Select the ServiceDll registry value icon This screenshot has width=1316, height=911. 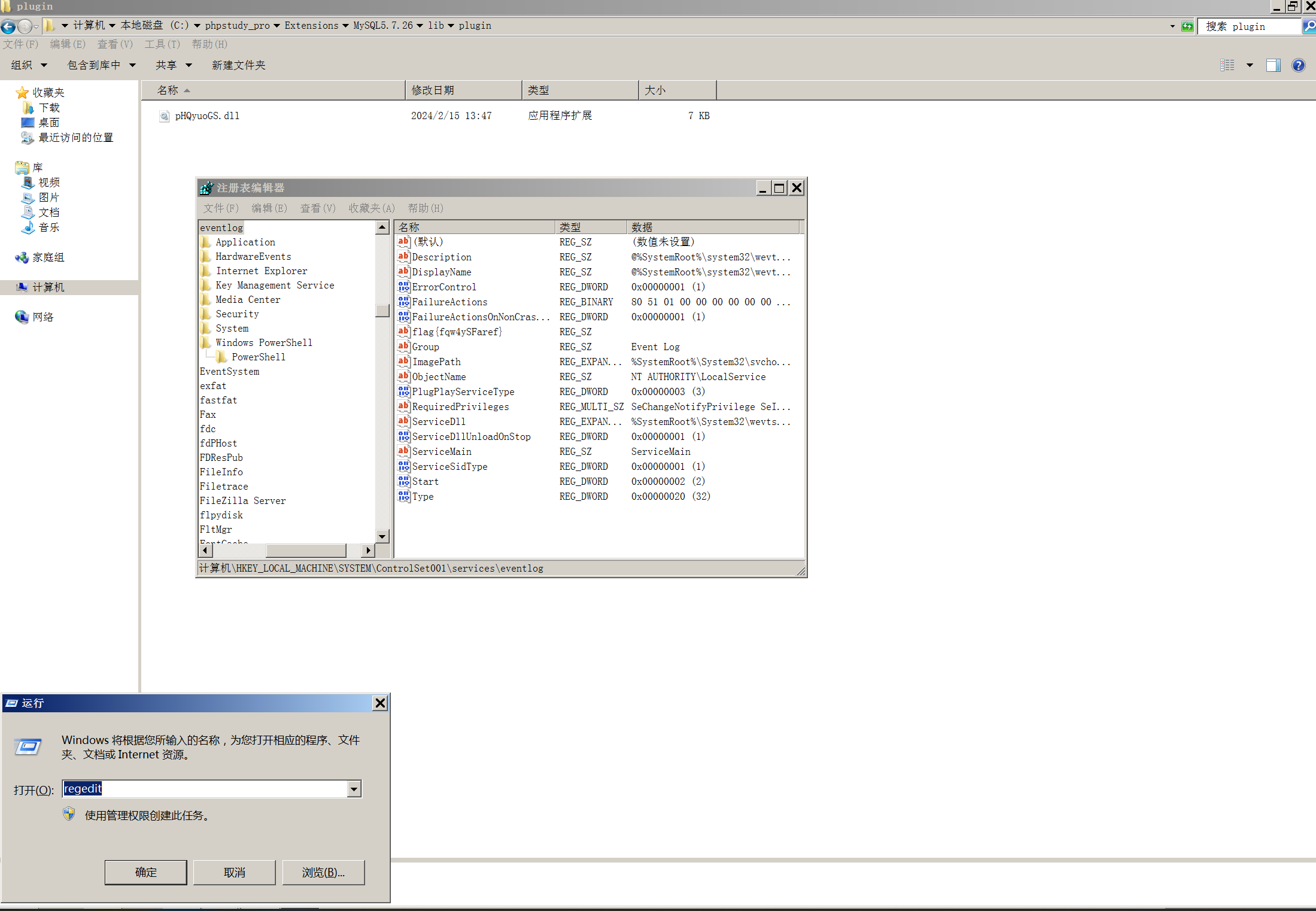pos(404,421)
